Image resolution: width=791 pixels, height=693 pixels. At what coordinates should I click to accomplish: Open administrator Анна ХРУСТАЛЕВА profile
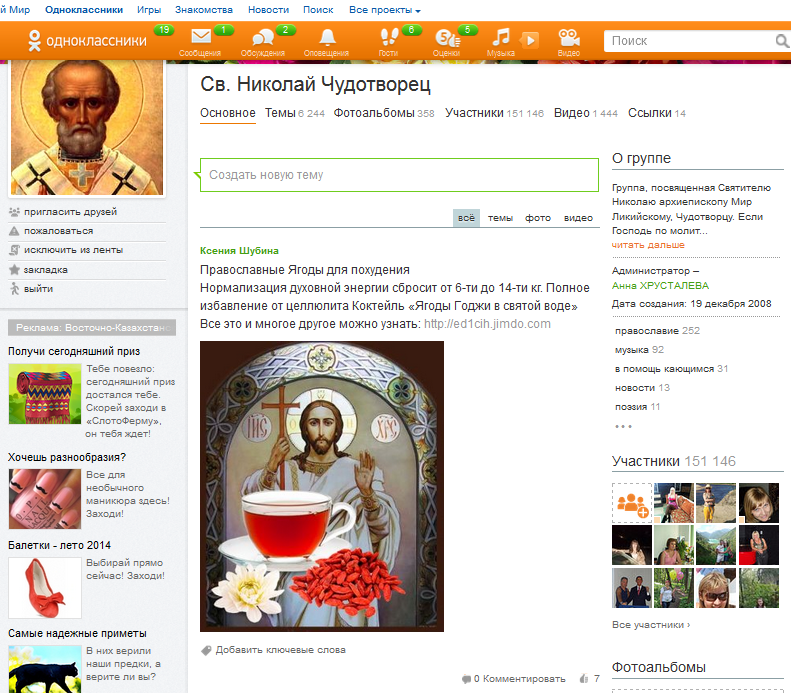tap(660, 286)
